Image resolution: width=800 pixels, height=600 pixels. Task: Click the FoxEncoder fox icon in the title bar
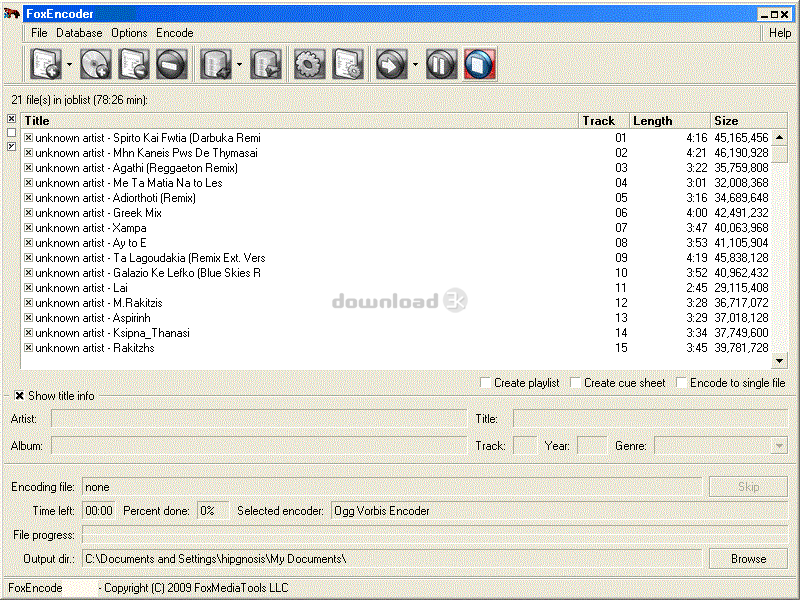11,13
